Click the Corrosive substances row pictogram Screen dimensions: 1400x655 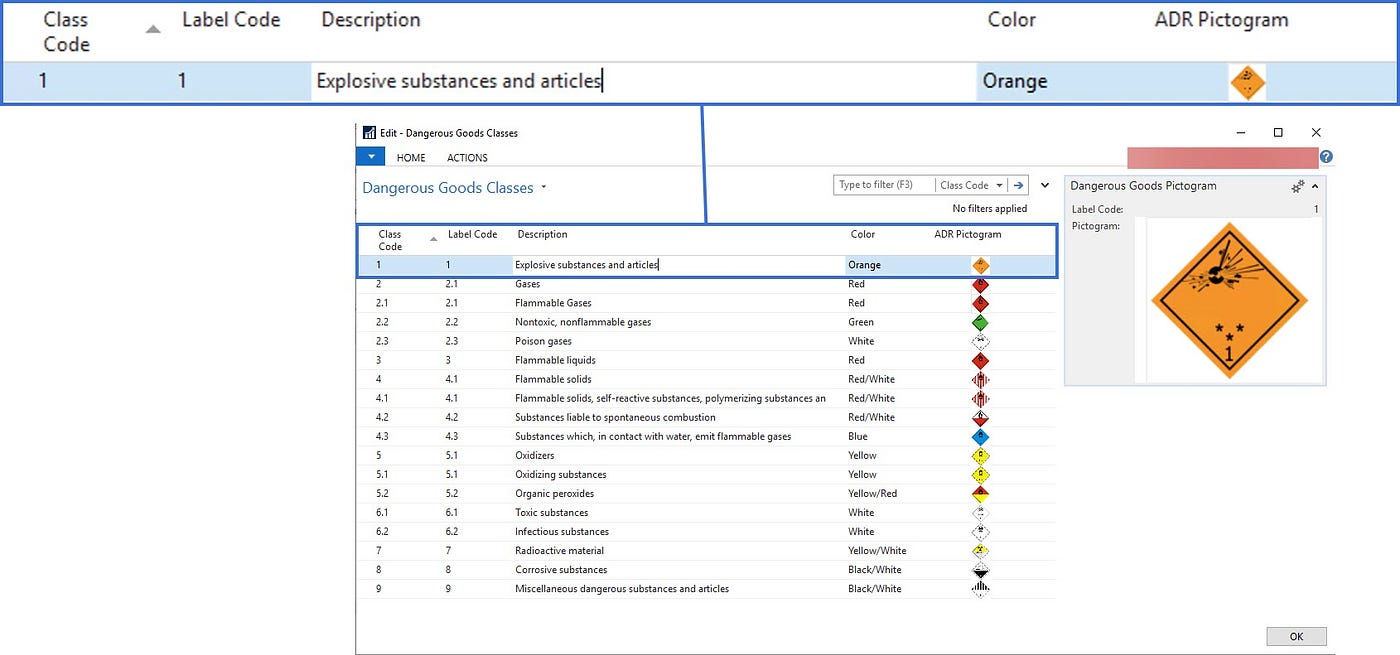click(x=981, y=569)
